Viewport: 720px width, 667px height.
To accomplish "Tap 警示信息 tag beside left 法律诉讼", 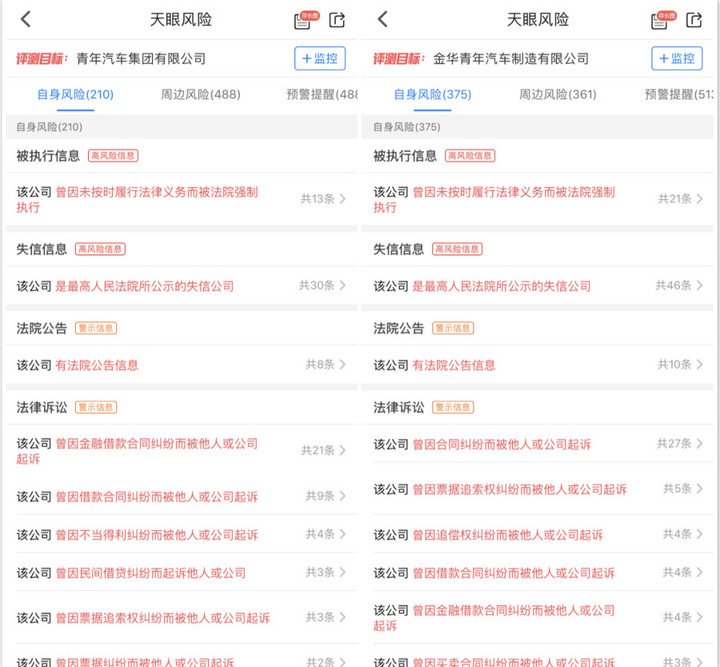I will [x=96, y=407].
